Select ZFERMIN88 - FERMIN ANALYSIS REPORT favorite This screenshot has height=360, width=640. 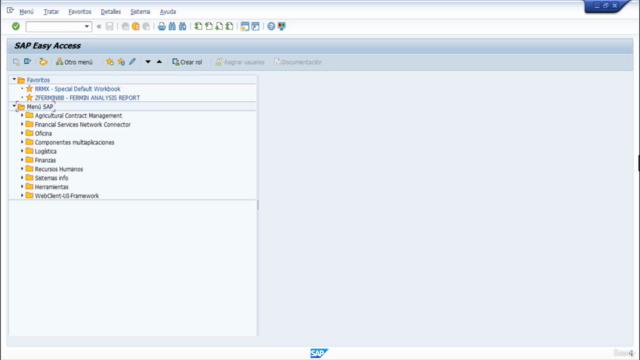click(87, 98)
